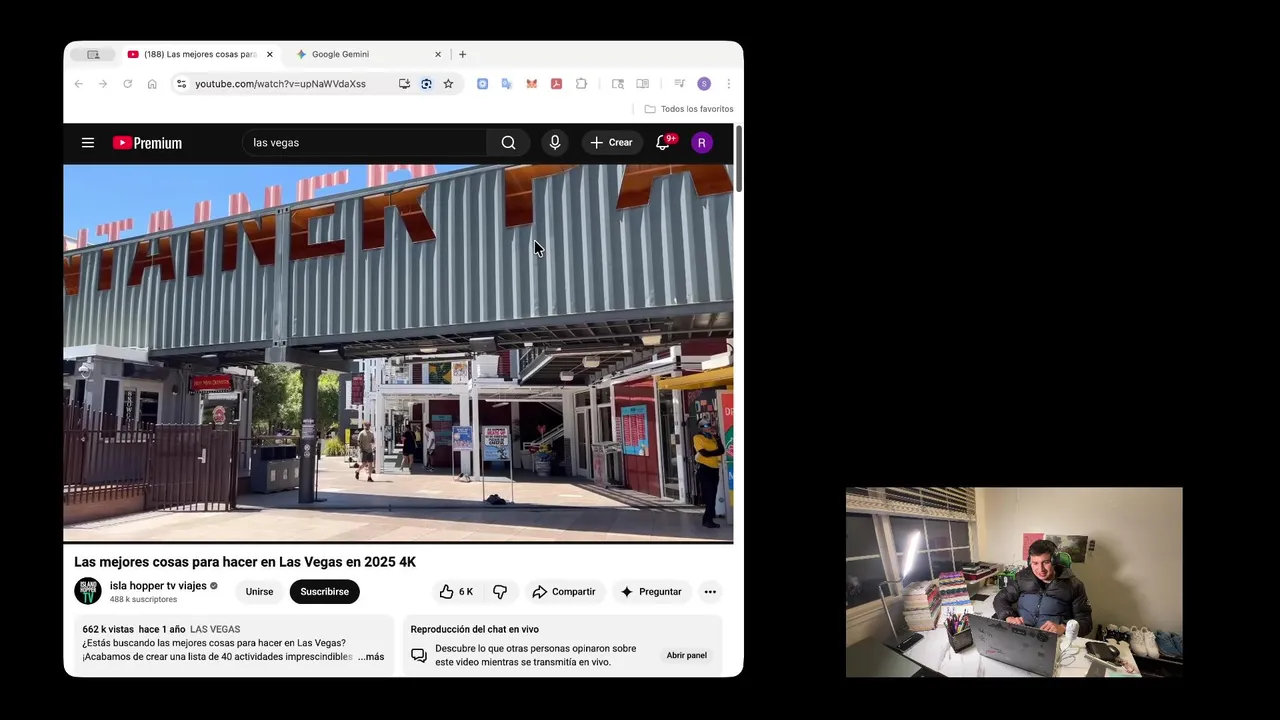Screen dimensions: 1280x720
Task: Close the YouTube tab
Action: (269, 54)
